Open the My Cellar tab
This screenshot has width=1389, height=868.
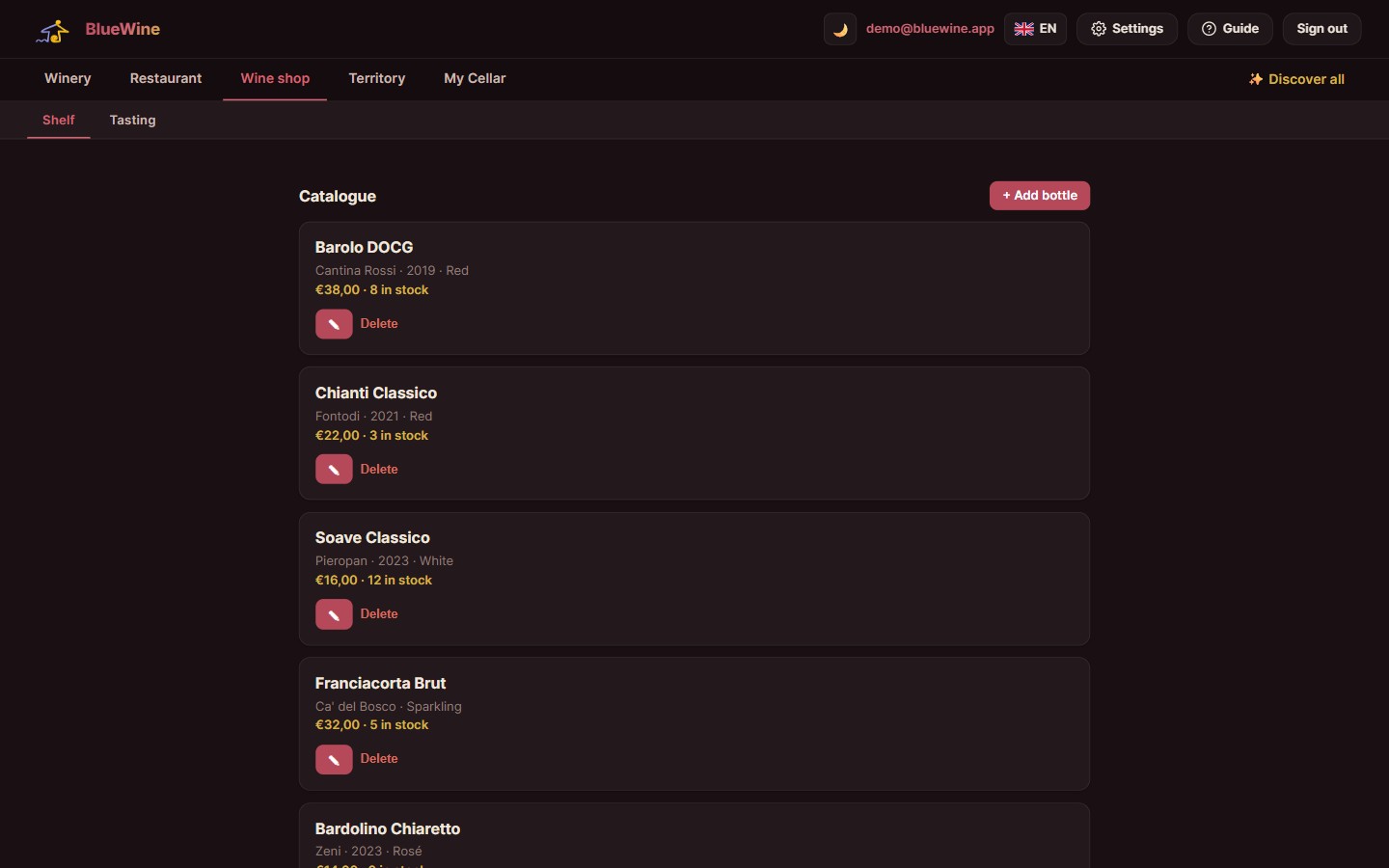point(475,79)
